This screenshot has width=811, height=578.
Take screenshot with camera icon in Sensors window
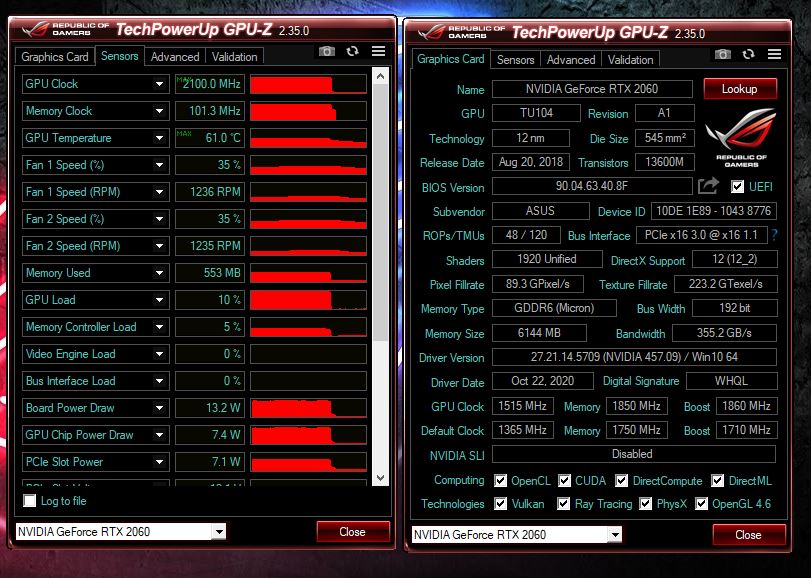(x=326, y=51)
